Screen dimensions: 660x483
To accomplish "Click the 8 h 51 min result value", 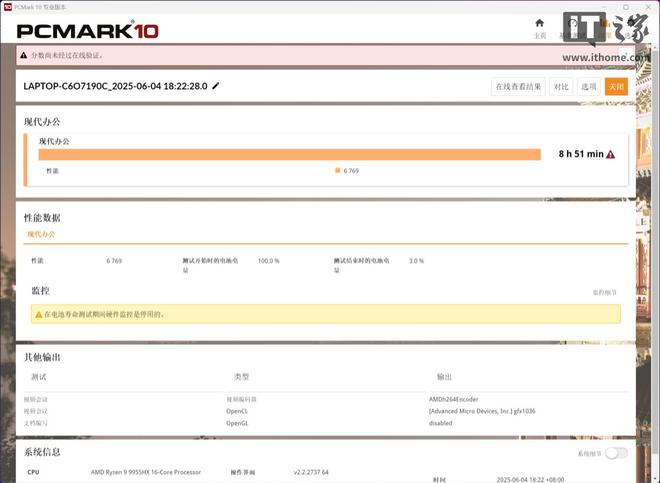I will pos(581,154).
